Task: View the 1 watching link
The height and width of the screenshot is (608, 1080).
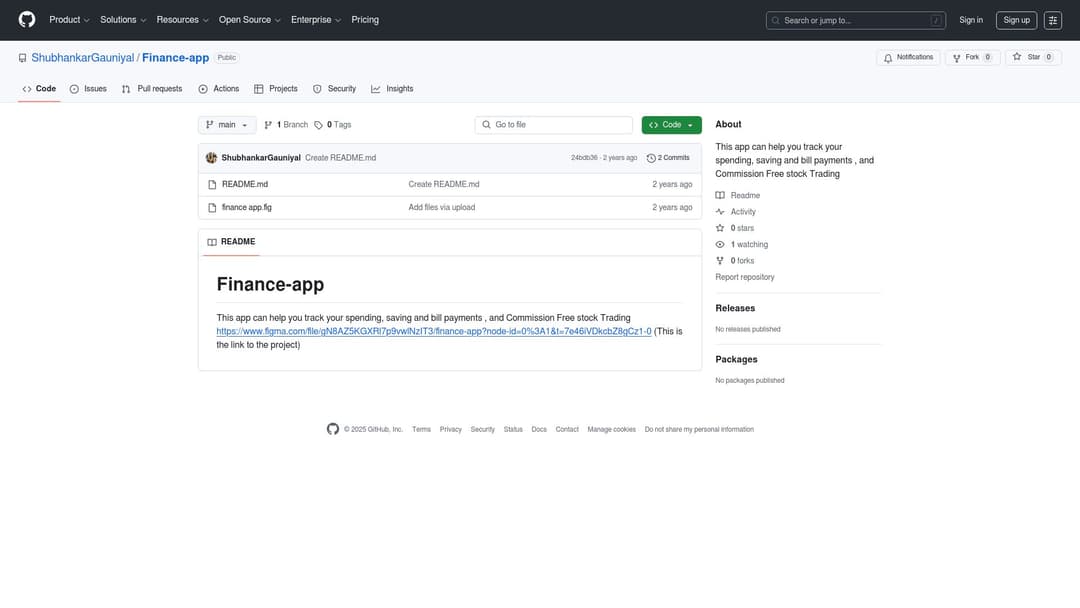Action: 742,244
